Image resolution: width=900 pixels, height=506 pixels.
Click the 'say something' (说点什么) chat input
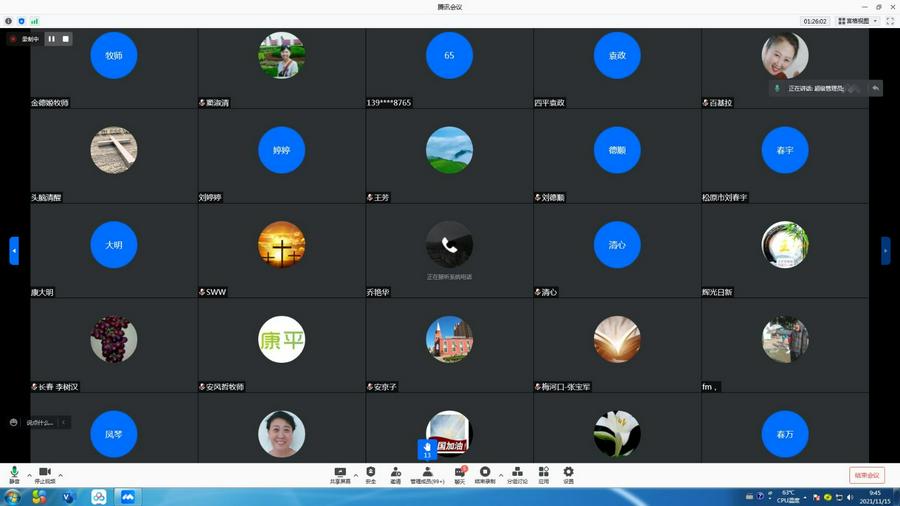40,423
